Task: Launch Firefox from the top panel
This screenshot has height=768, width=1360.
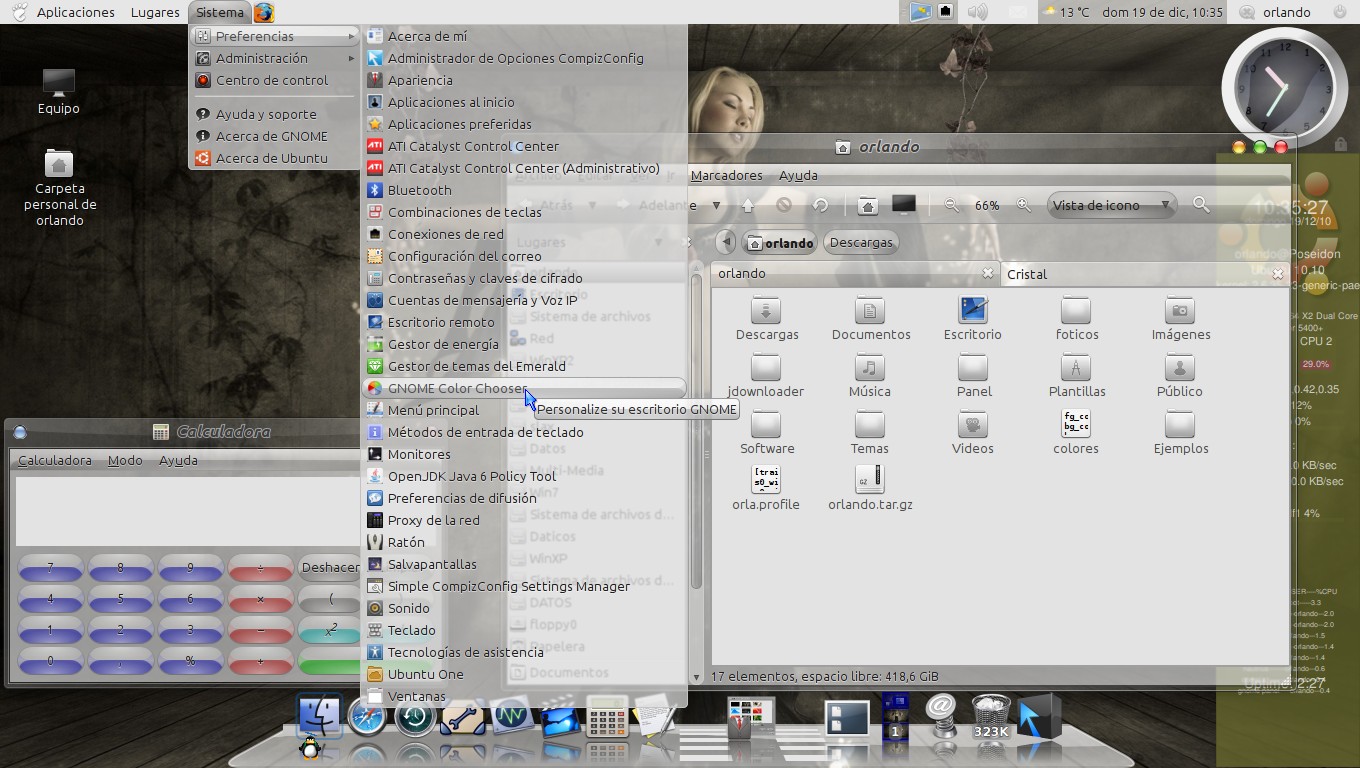Action: [x=264, y=12]
